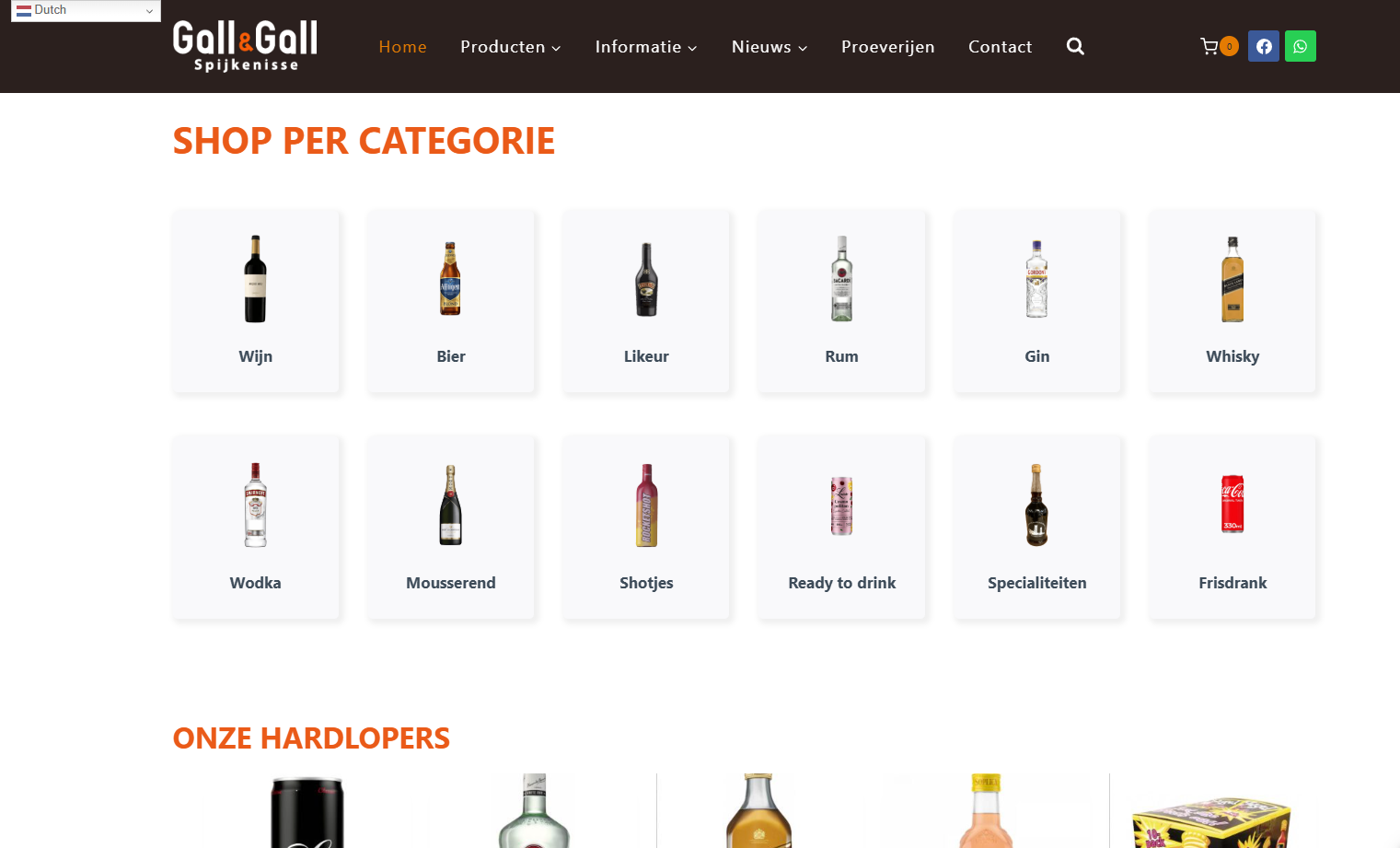Screen dimensions: 1400x848
Task: Open the Mousserend champagne category
Action: [x=451, y=528]
